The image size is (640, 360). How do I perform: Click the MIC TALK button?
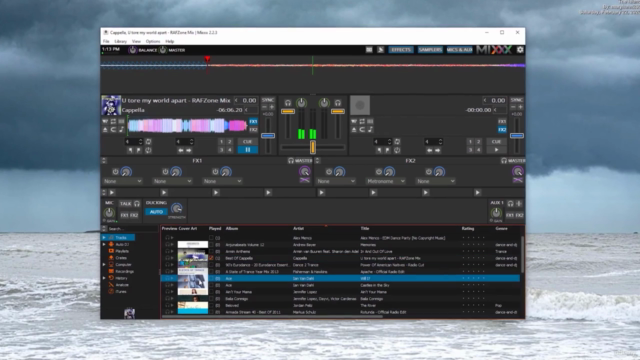(125, 203)
